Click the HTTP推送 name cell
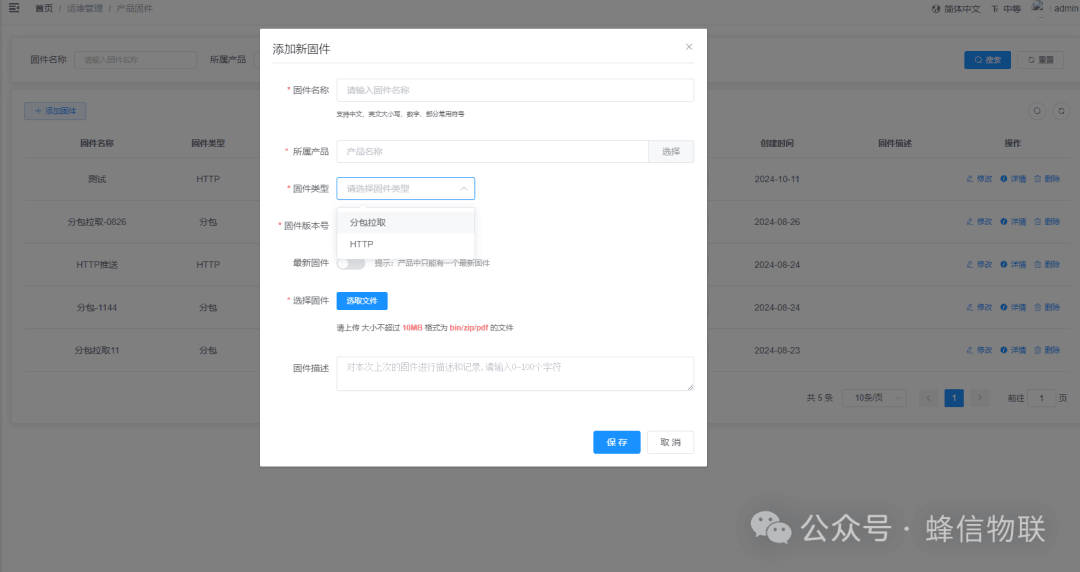The height and width of the screenshot is (572, 1080). pos(97,265)
